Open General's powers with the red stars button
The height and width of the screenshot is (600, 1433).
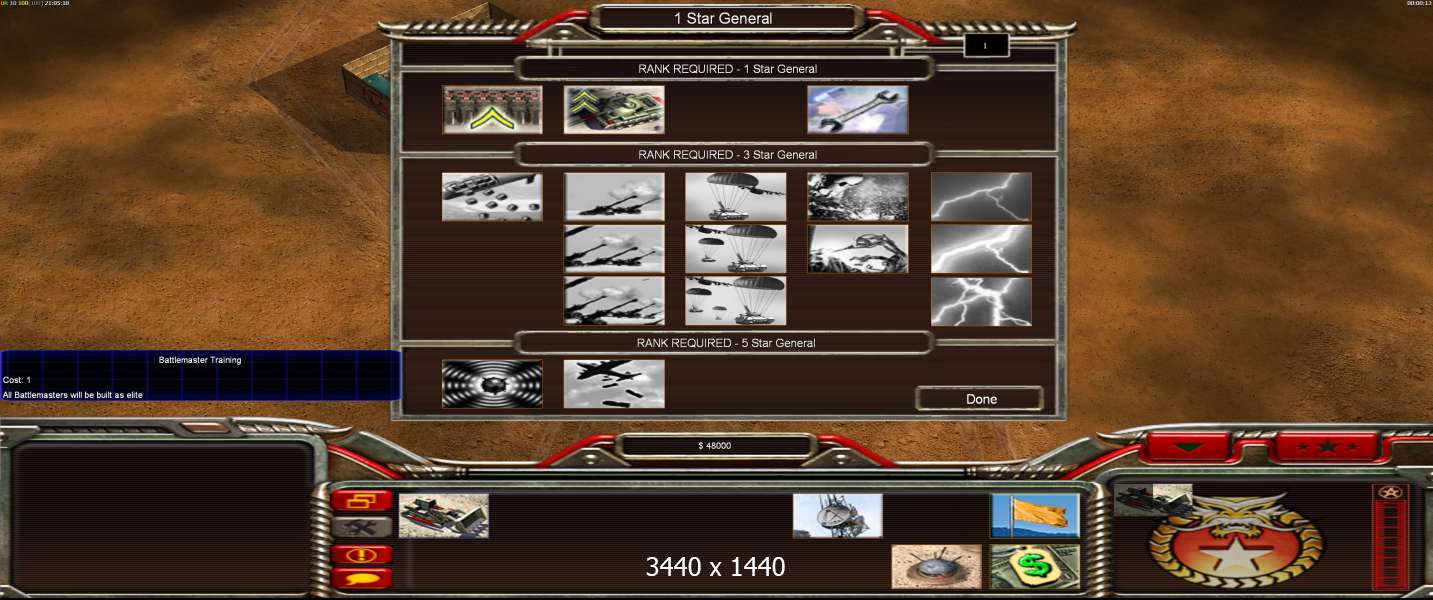1328,446
